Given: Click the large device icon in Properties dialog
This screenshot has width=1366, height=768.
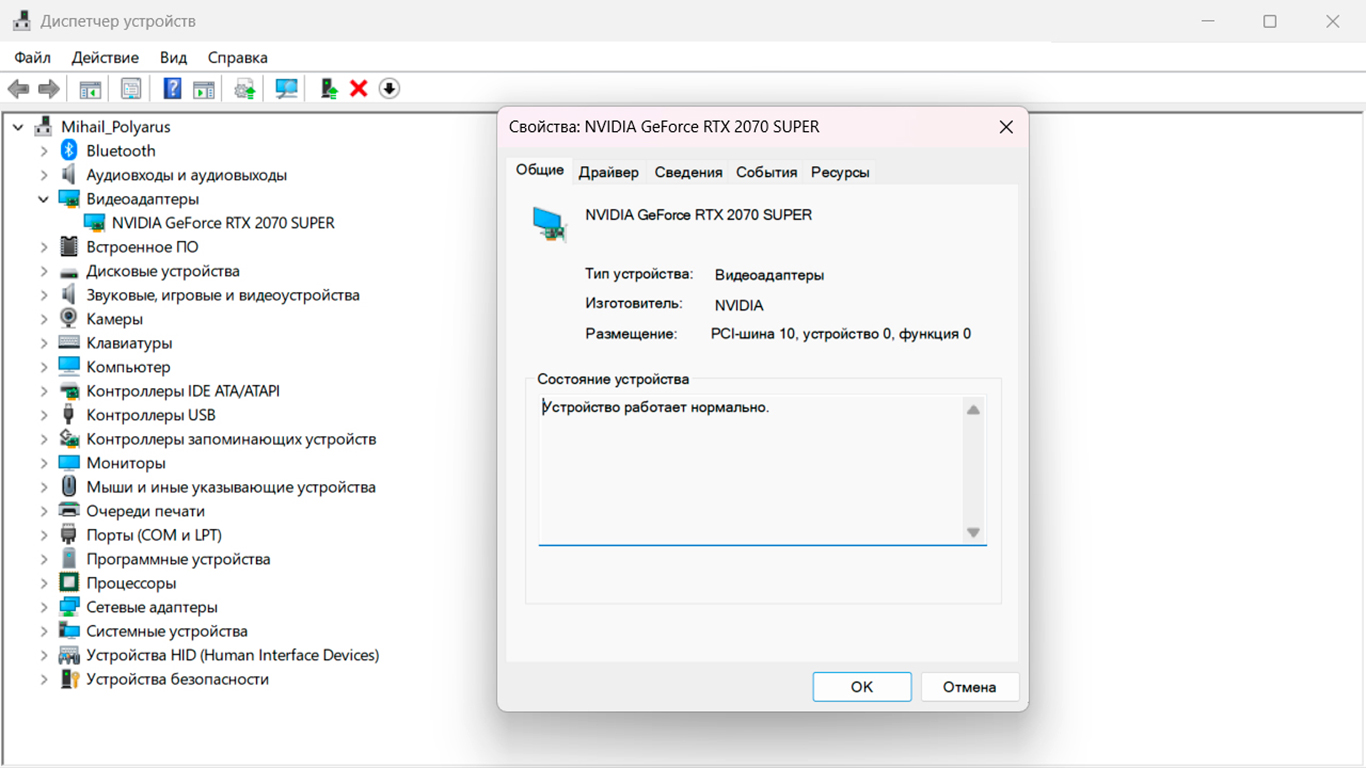Looking at the screenshot, I should [550, 225].
